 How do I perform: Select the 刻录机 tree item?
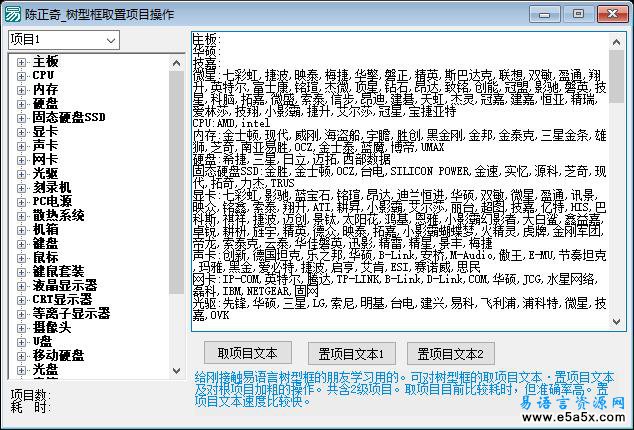52,188
